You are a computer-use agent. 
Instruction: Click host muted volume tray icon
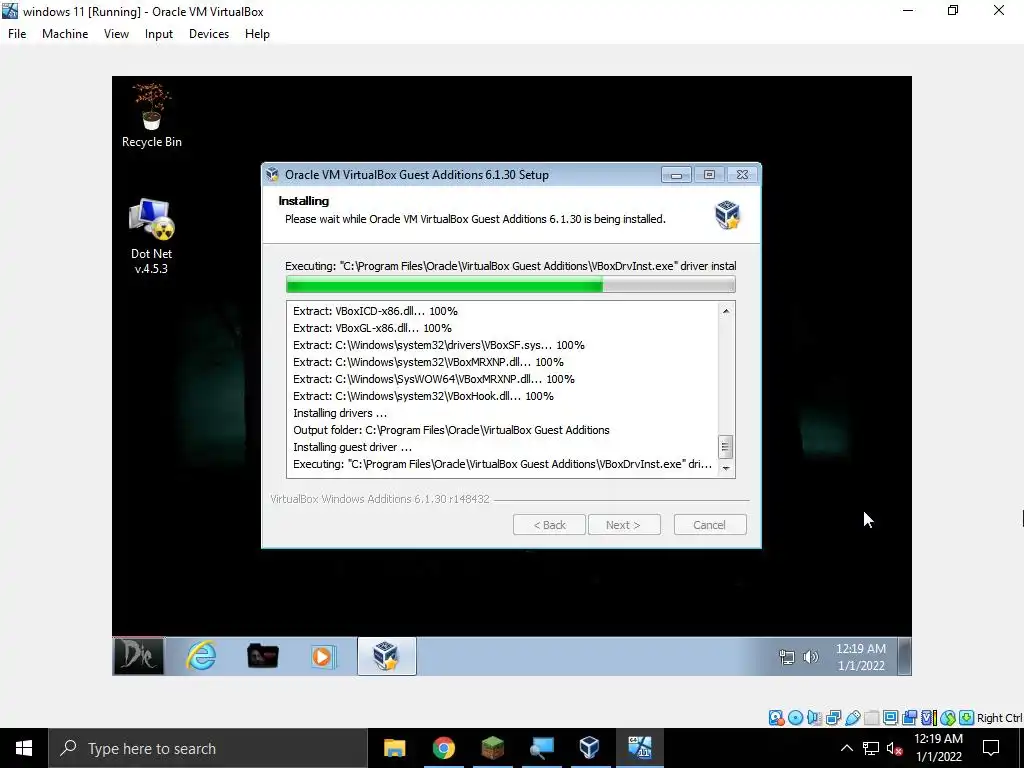(x=895, y=749)
